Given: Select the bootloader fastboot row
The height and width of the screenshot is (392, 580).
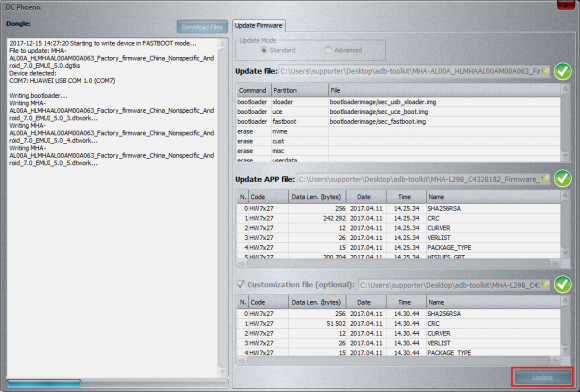Looking at the screenshot, I should pyautogui.click(x=398, y=121).
